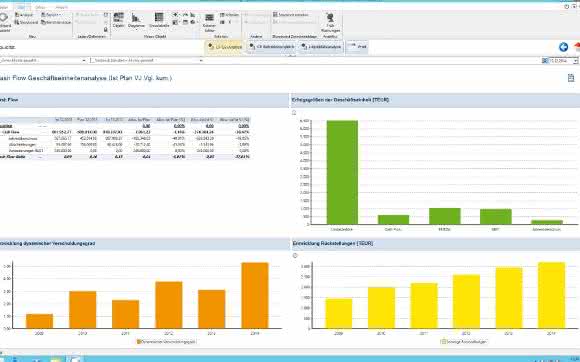
Task: Click the Cash Flow panel header bar
Action: click(144, 100)
